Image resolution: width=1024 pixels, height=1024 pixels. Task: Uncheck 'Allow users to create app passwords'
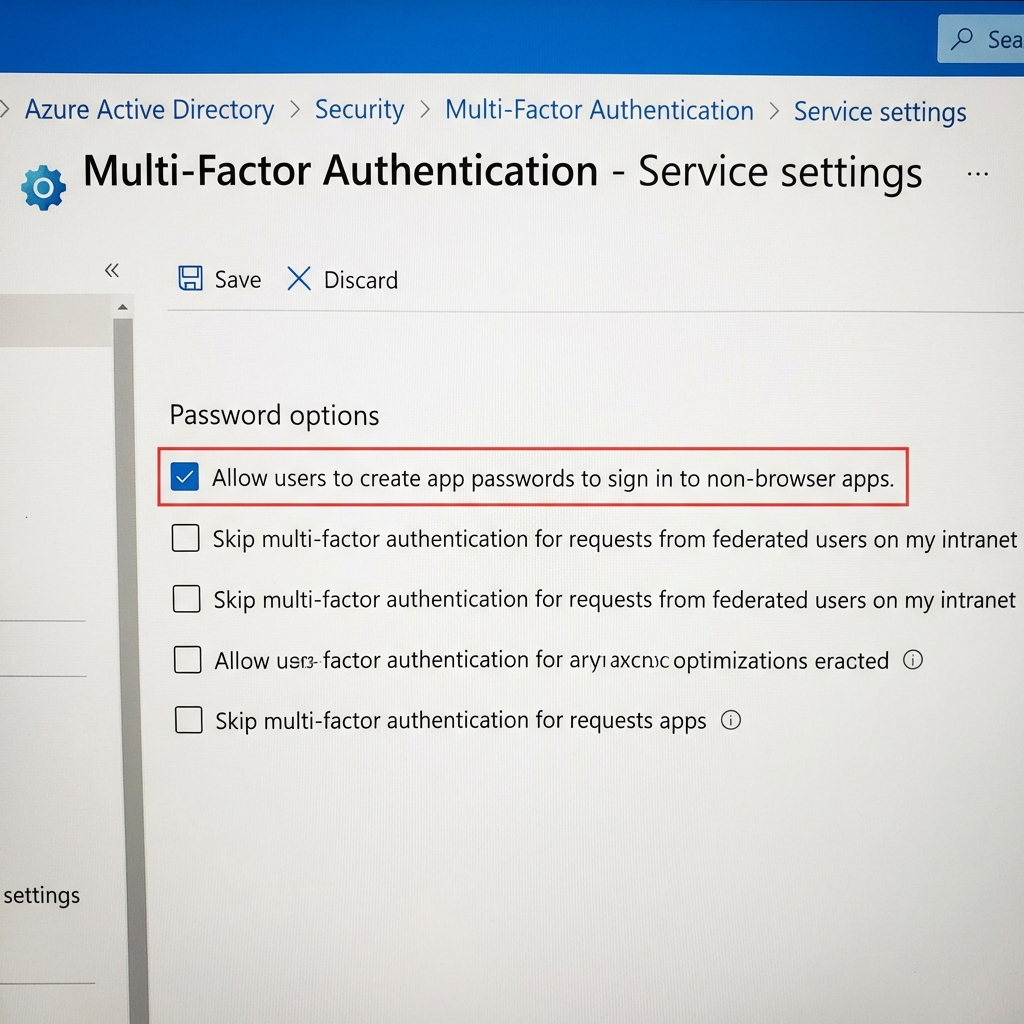tap(184, 478)
